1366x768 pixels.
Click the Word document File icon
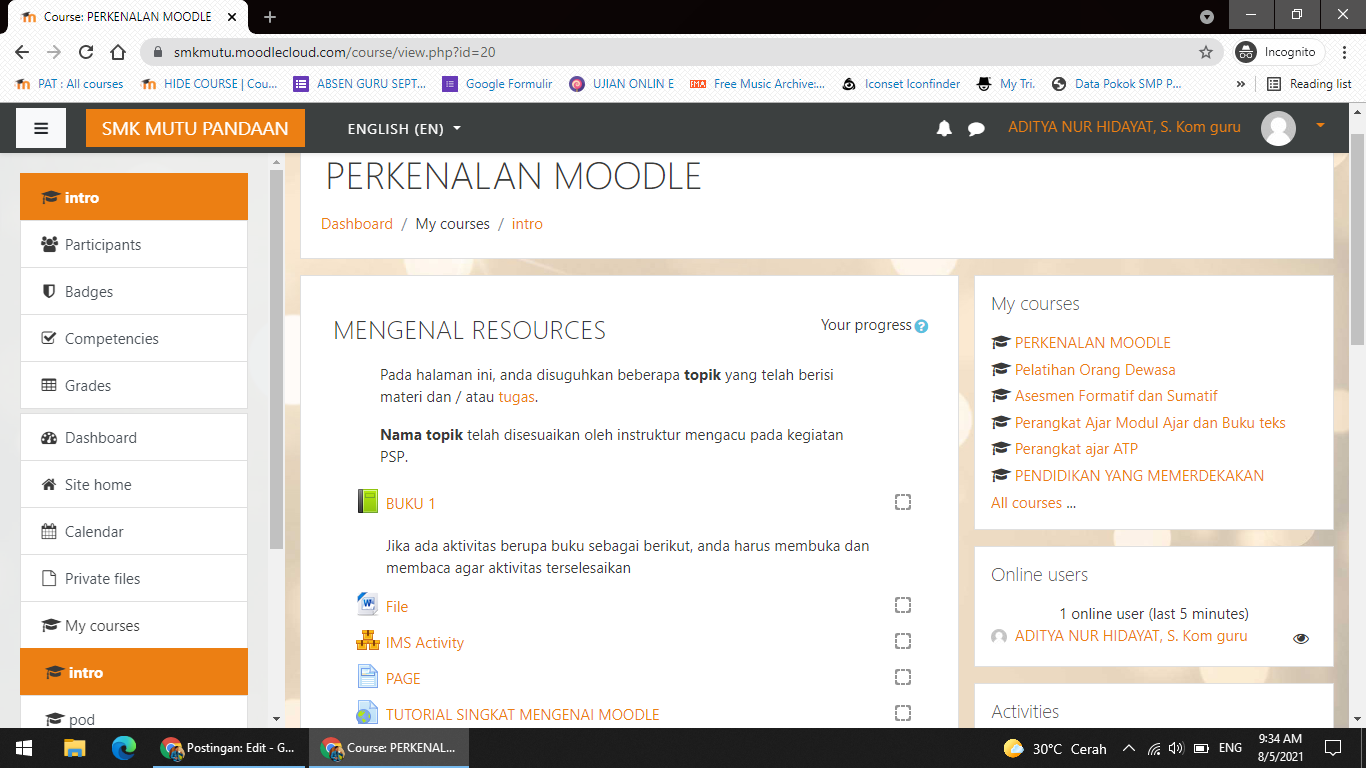367,605
